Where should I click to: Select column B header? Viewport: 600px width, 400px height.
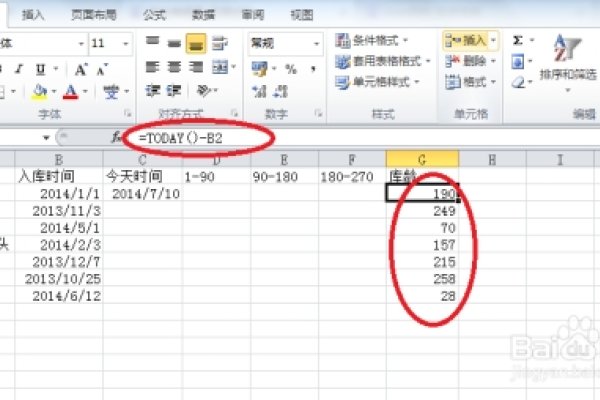(59, 160)
